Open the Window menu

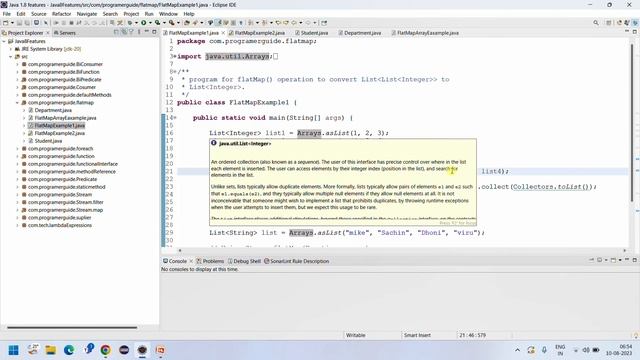click(x=168, y=14)
